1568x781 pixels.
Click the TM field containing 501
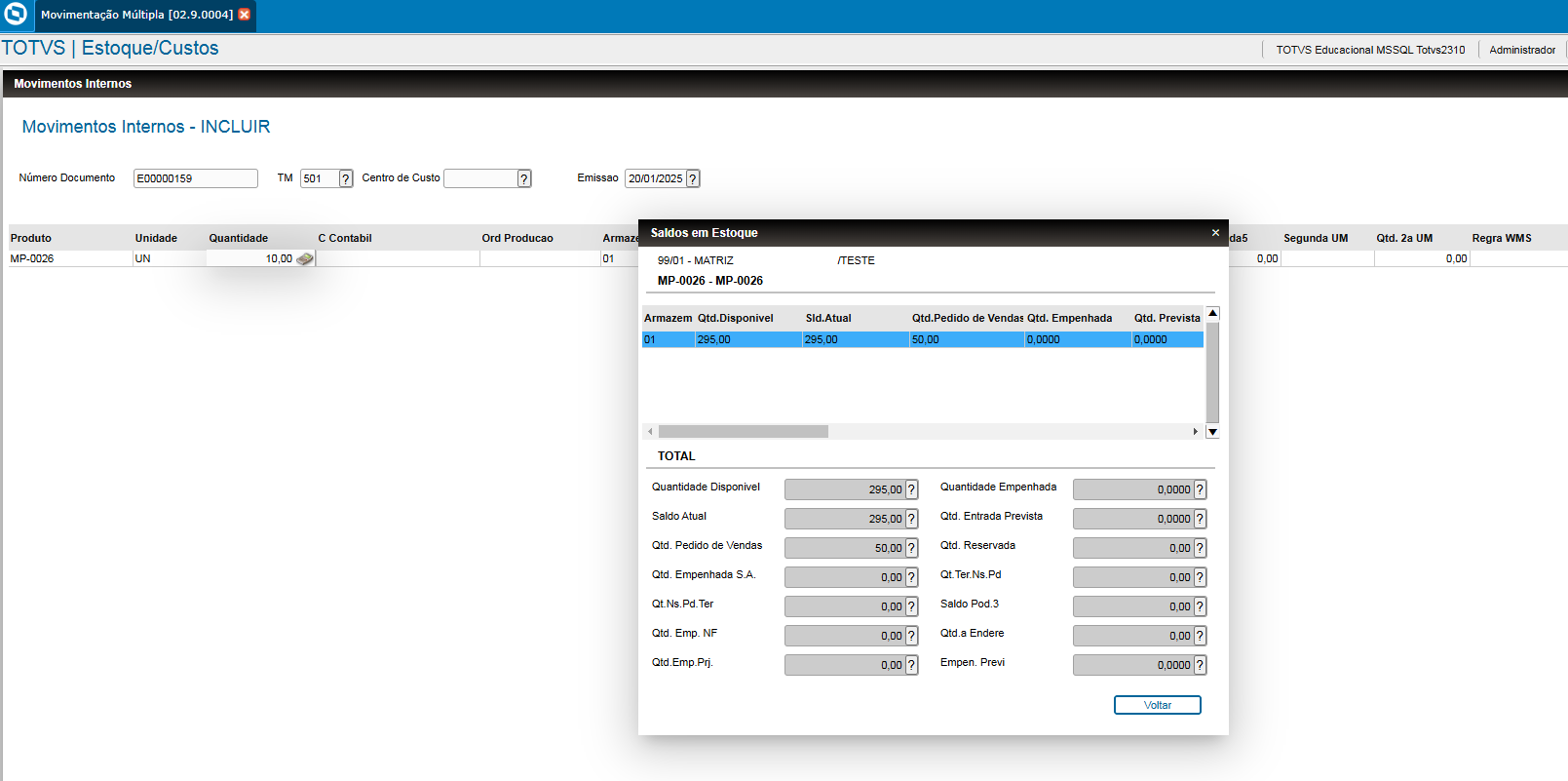(320, 178)
